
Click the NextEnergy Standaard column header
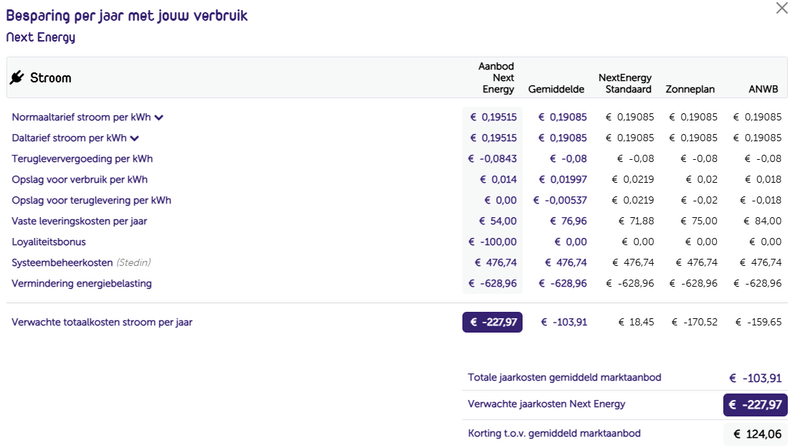(625, 83)
